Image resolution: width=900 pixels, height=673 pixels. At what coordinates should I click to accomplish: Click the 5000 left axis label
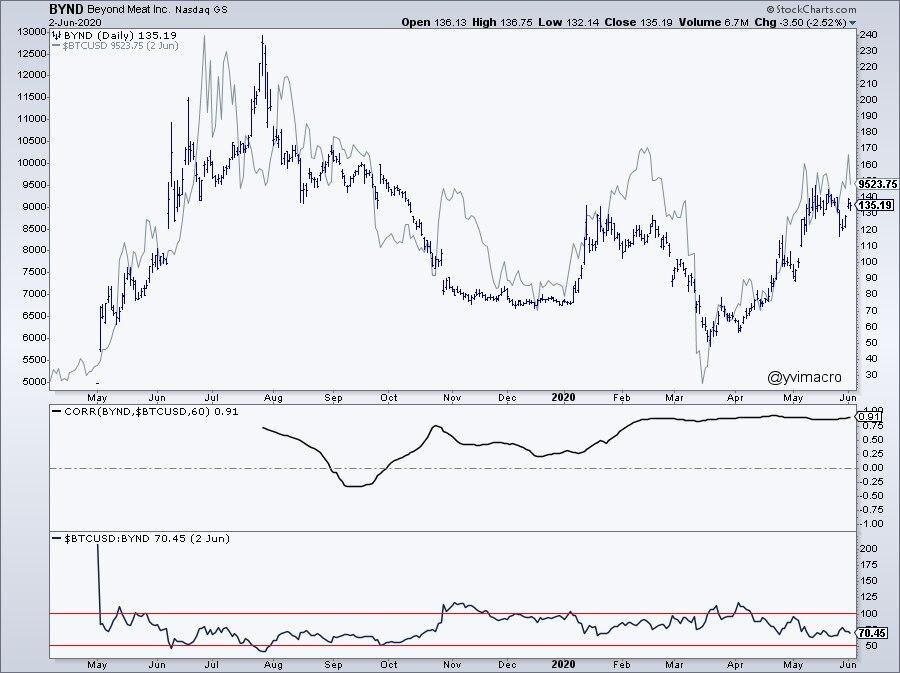click(x=33, y=382)
